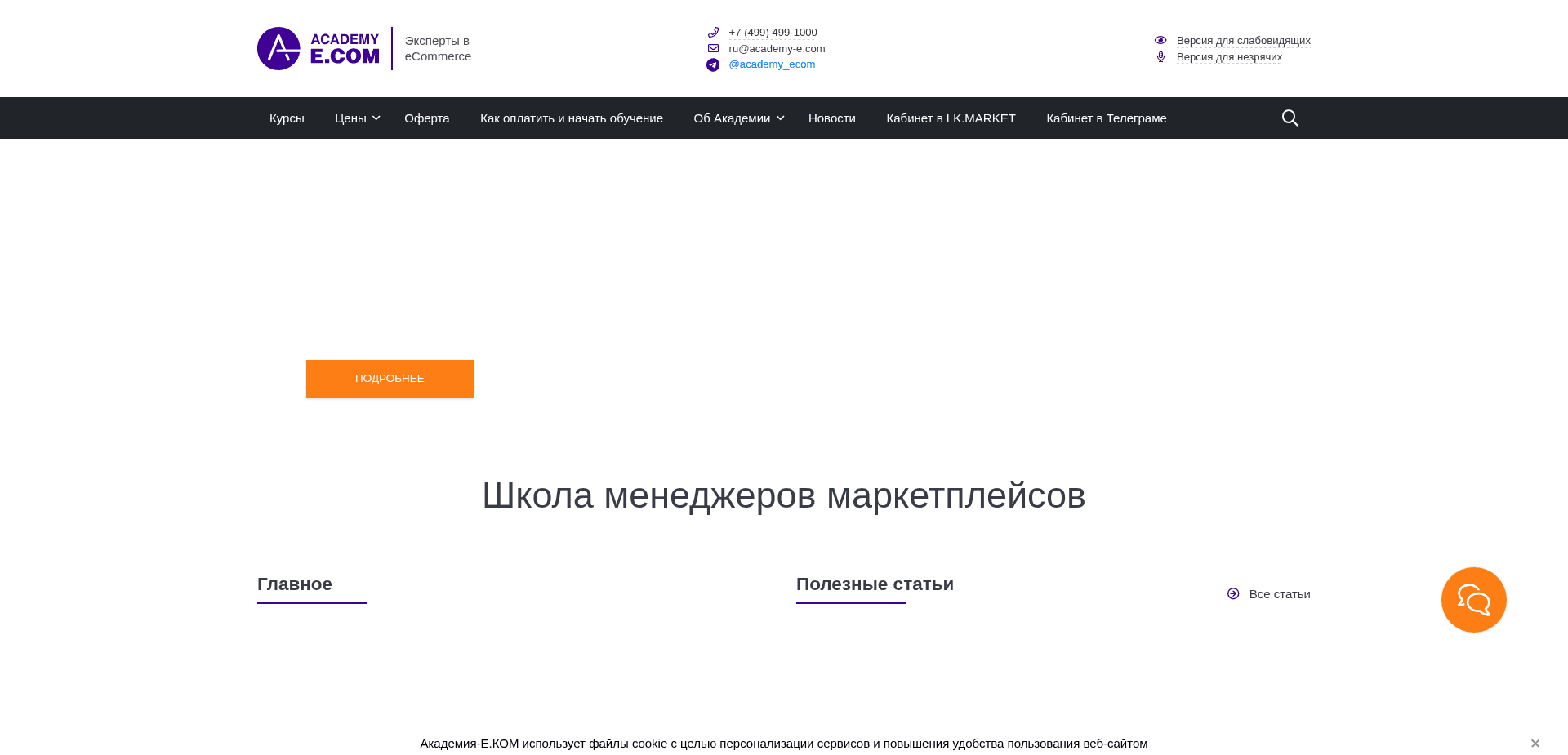1568x755 pixels.
Task: Open the Все статьи link
Action: point(1279,593)
